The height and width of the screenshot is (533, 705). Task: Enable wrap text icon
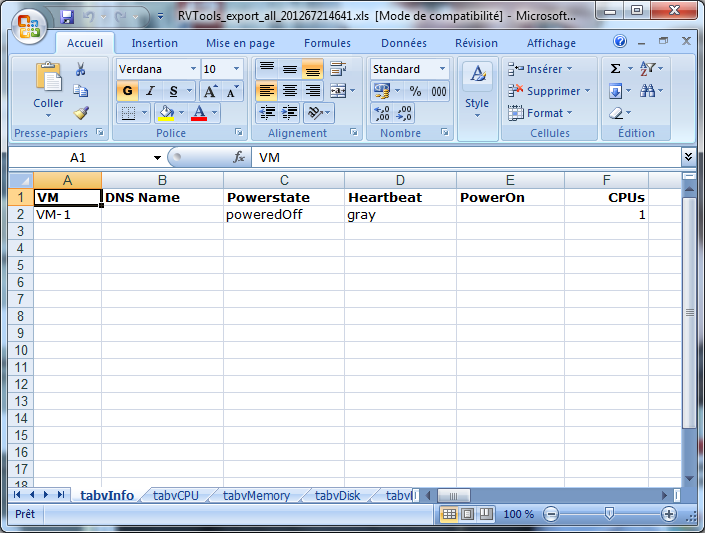point(338,69)
